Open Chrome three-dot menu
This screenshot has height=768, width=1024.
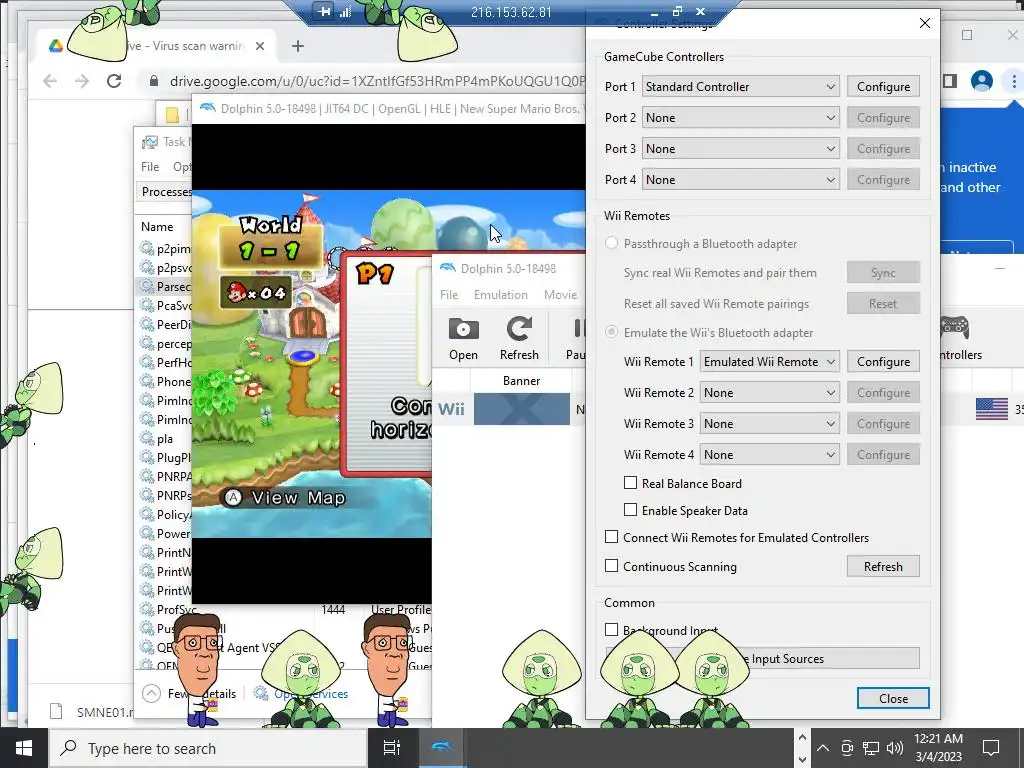pos(1014,81)
